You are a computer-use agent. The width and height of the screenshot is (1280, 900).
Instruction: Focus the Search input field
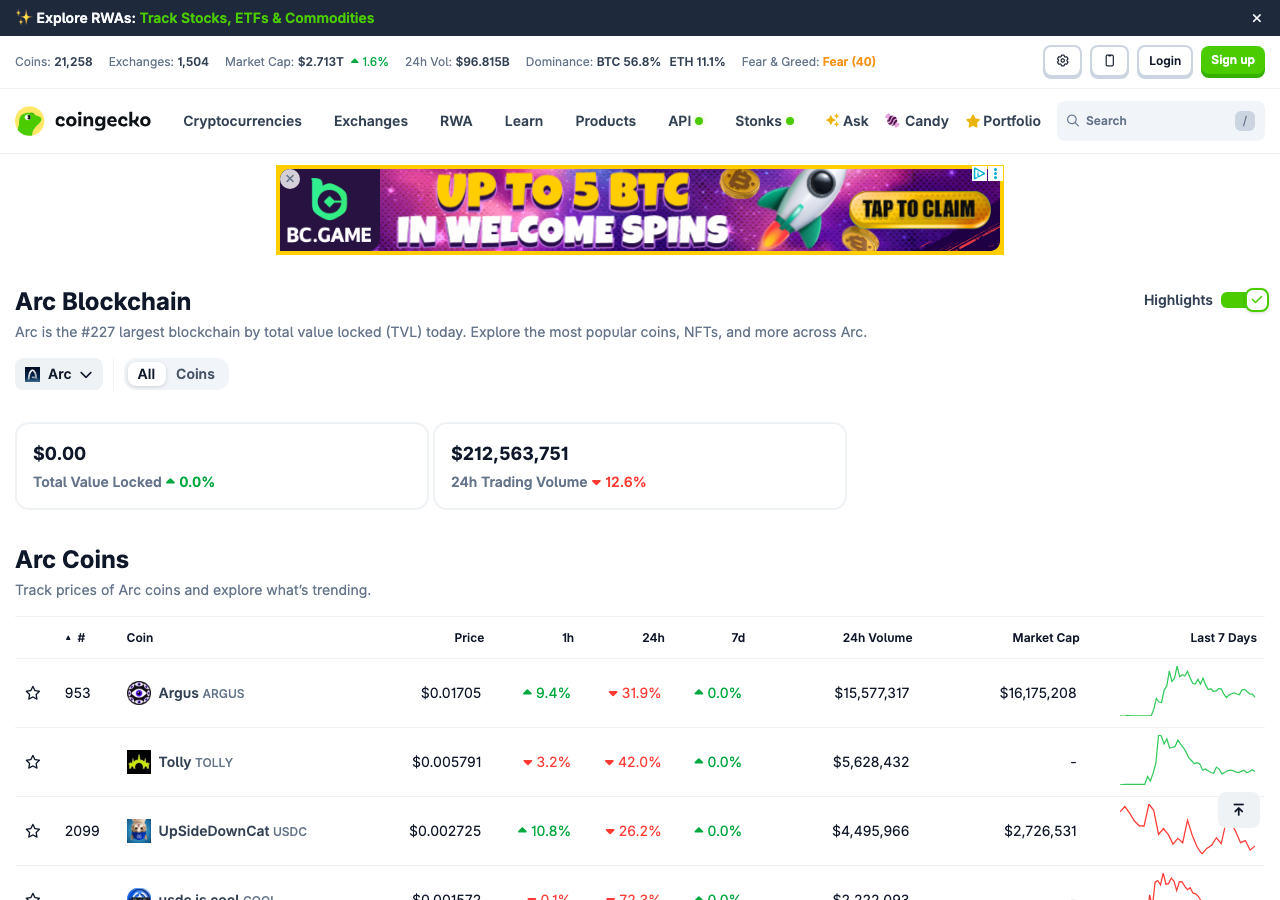click(1161, 121)
